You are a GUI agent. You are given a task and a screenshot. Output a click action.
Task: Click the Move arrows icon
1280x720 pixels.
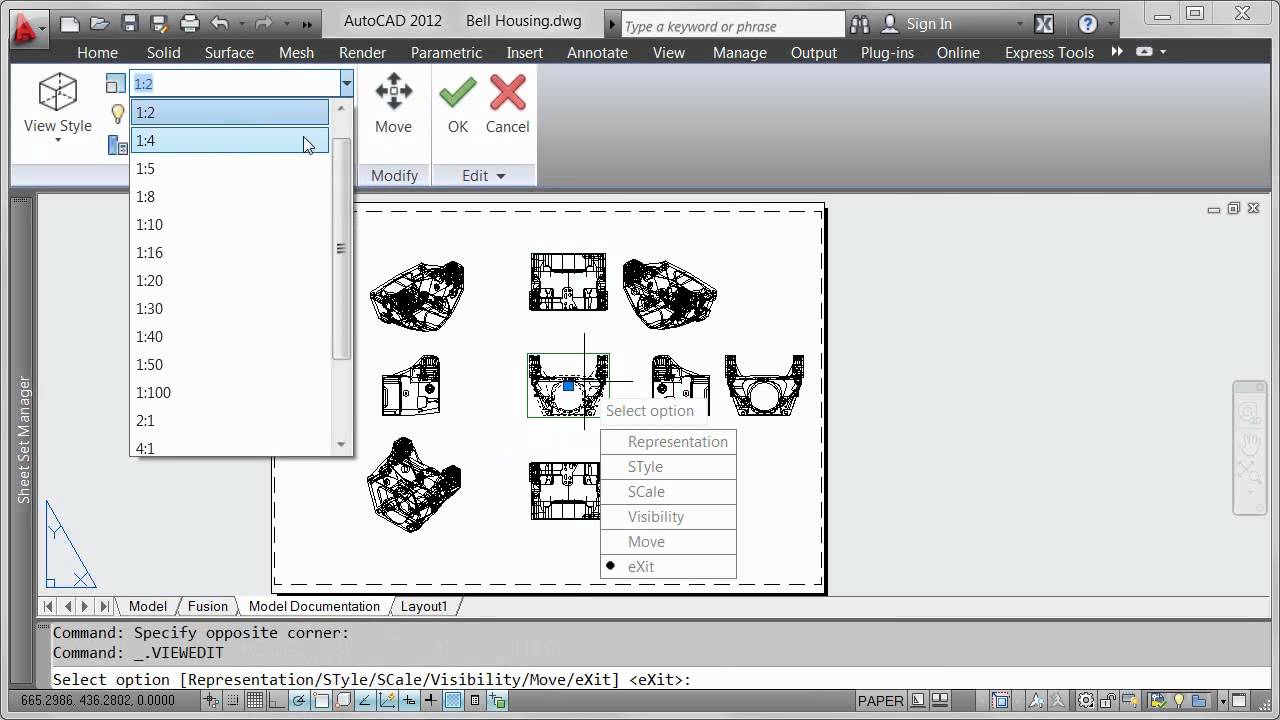tap(393, 92)
